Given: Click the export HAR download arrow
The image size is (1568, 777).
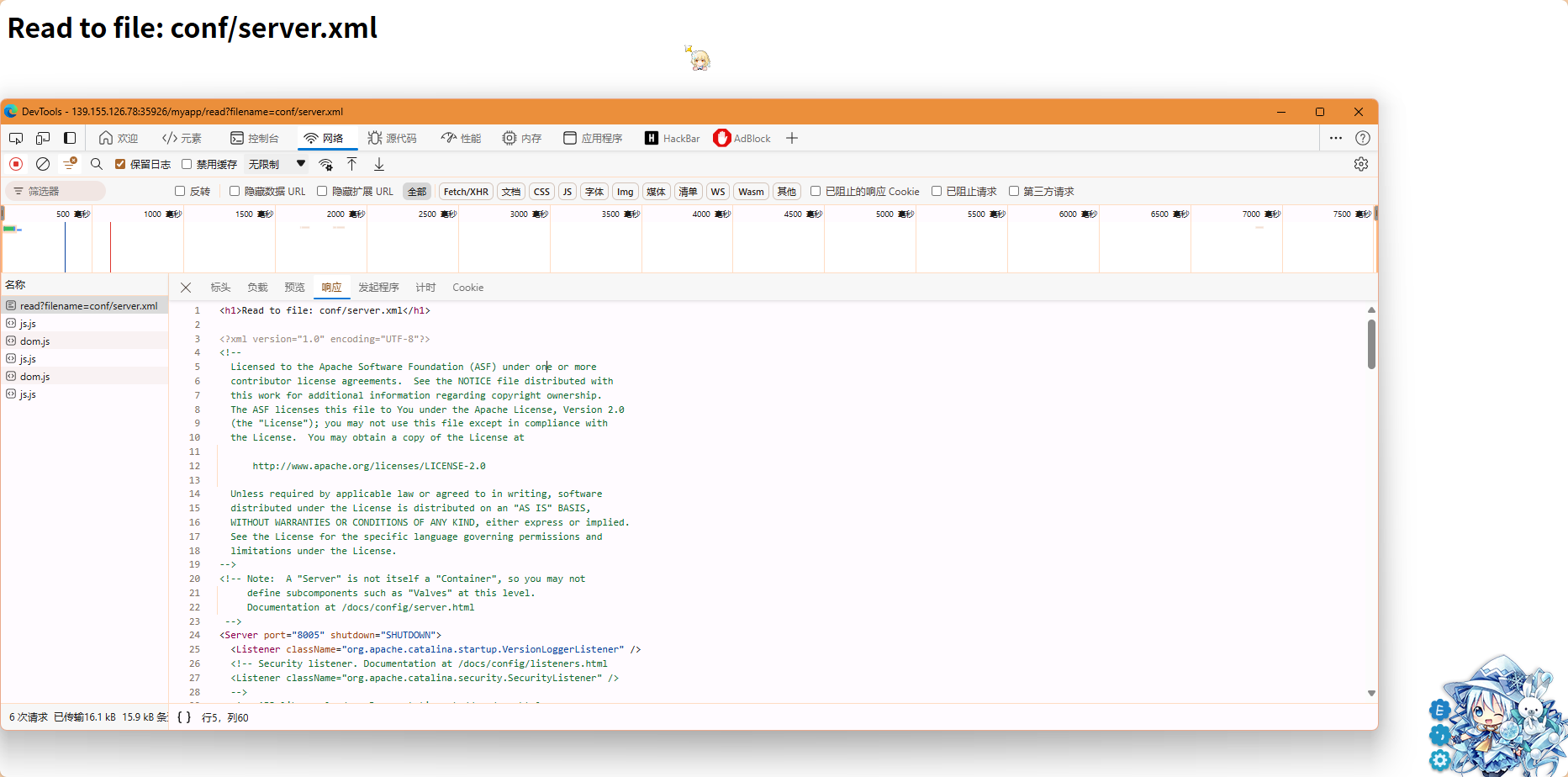Looking at the screenshot, I should tap(379, 164).
